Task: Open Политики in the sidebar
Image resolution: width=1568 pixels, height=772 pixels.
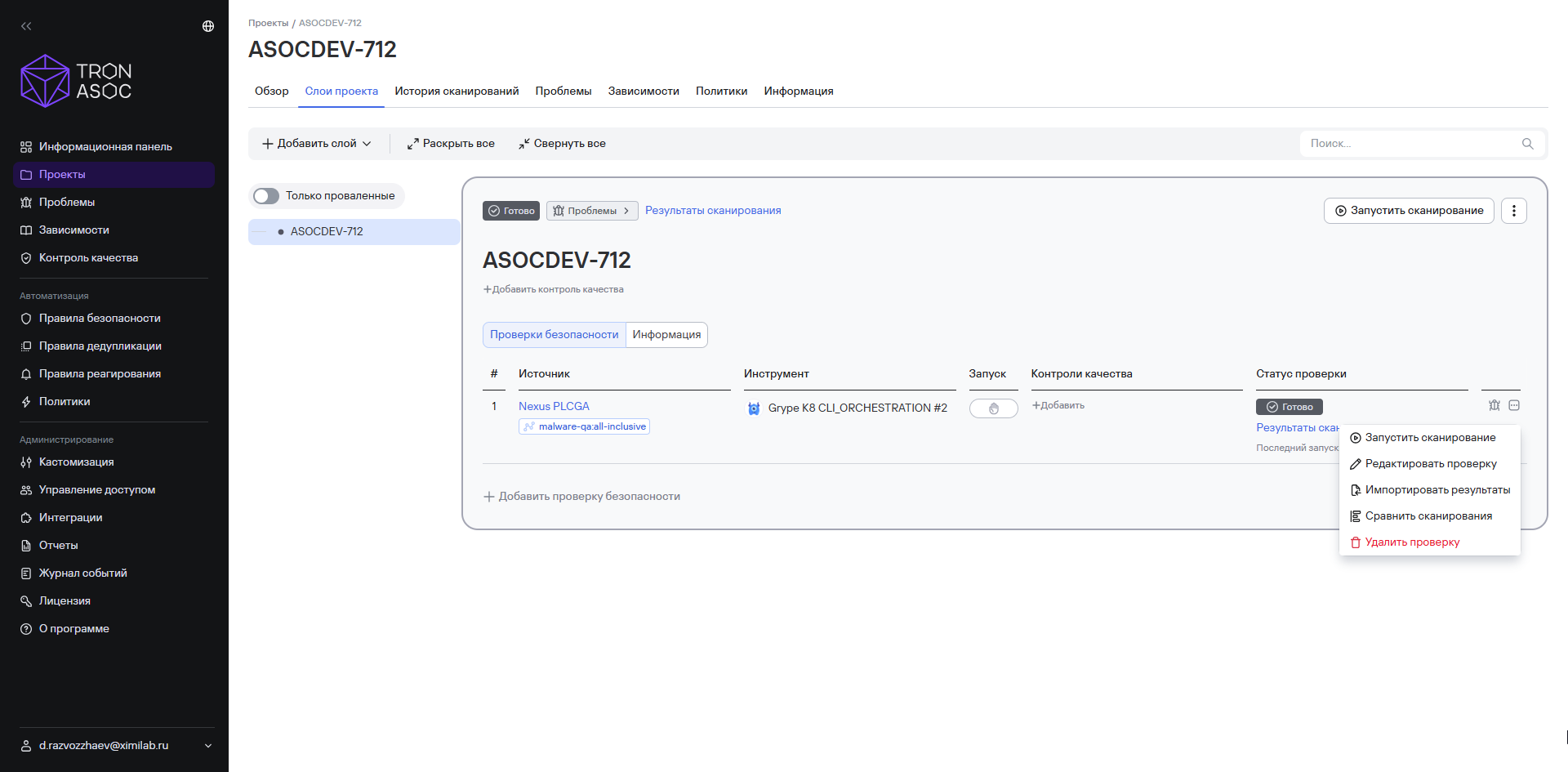Action: pos(114,401)
